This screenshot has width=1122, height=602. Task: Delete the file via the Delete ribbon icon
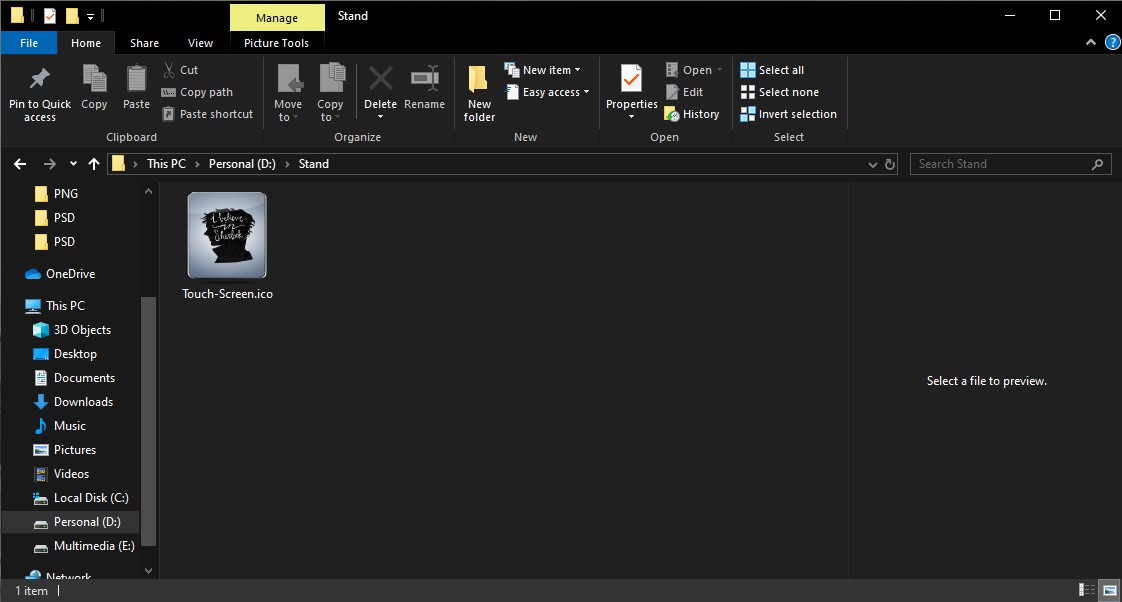pos(380,90)
